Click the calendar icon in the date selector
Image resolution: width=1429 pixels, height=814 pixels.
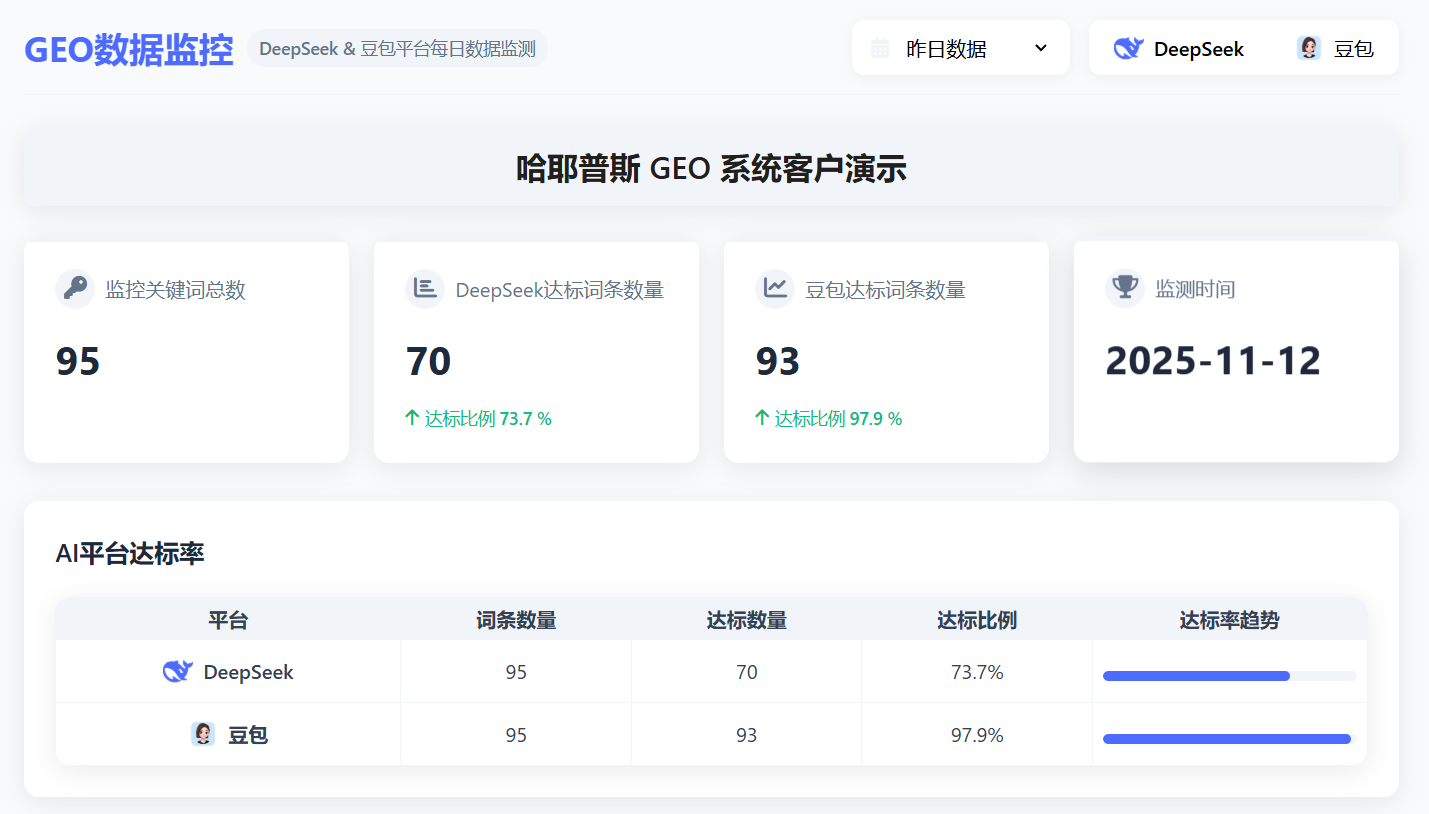click(884, 47)
